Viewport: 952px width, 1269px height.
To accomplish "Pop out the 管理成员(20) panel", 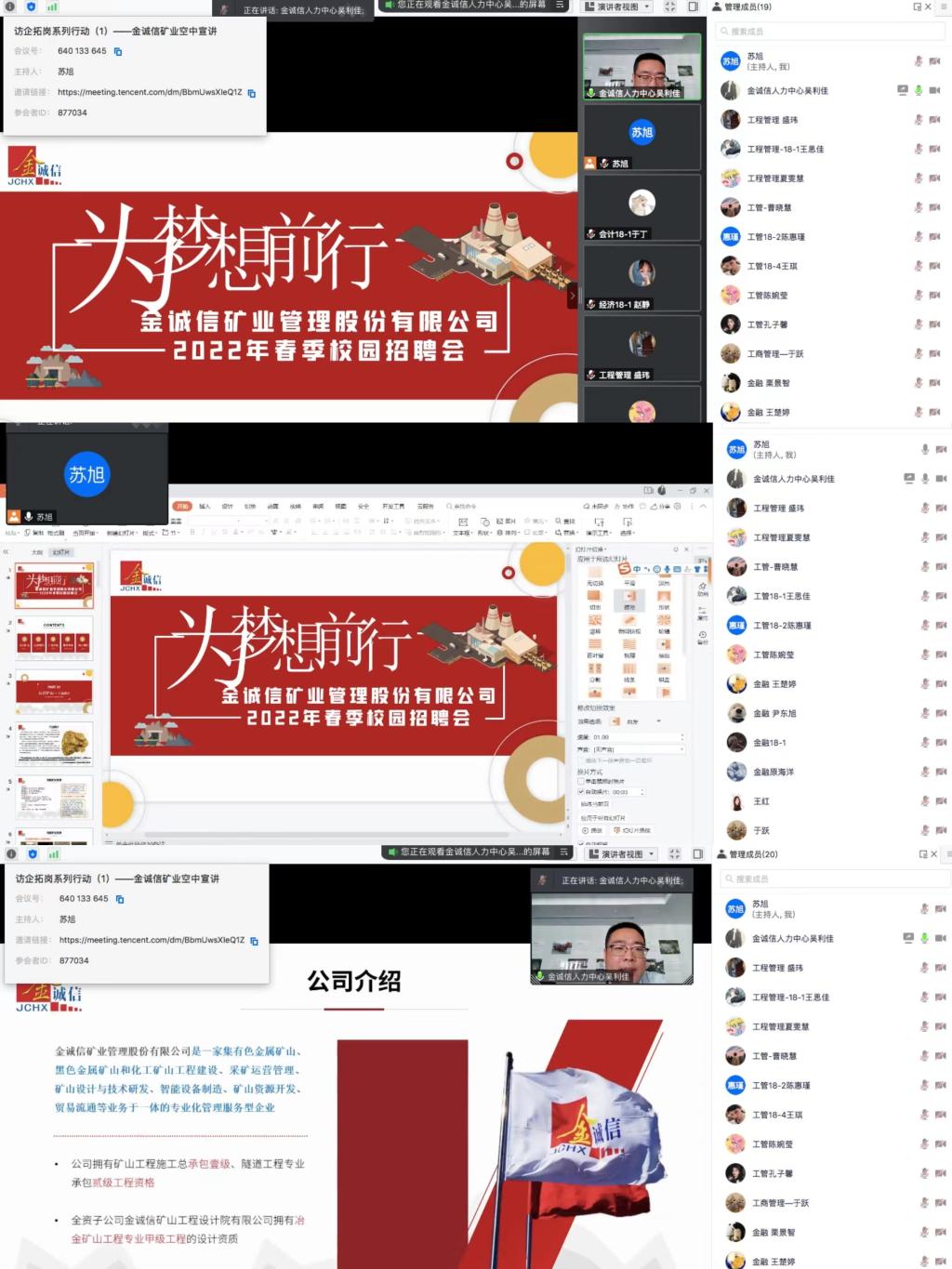I will pyautogui.click(x=923, y=853).
